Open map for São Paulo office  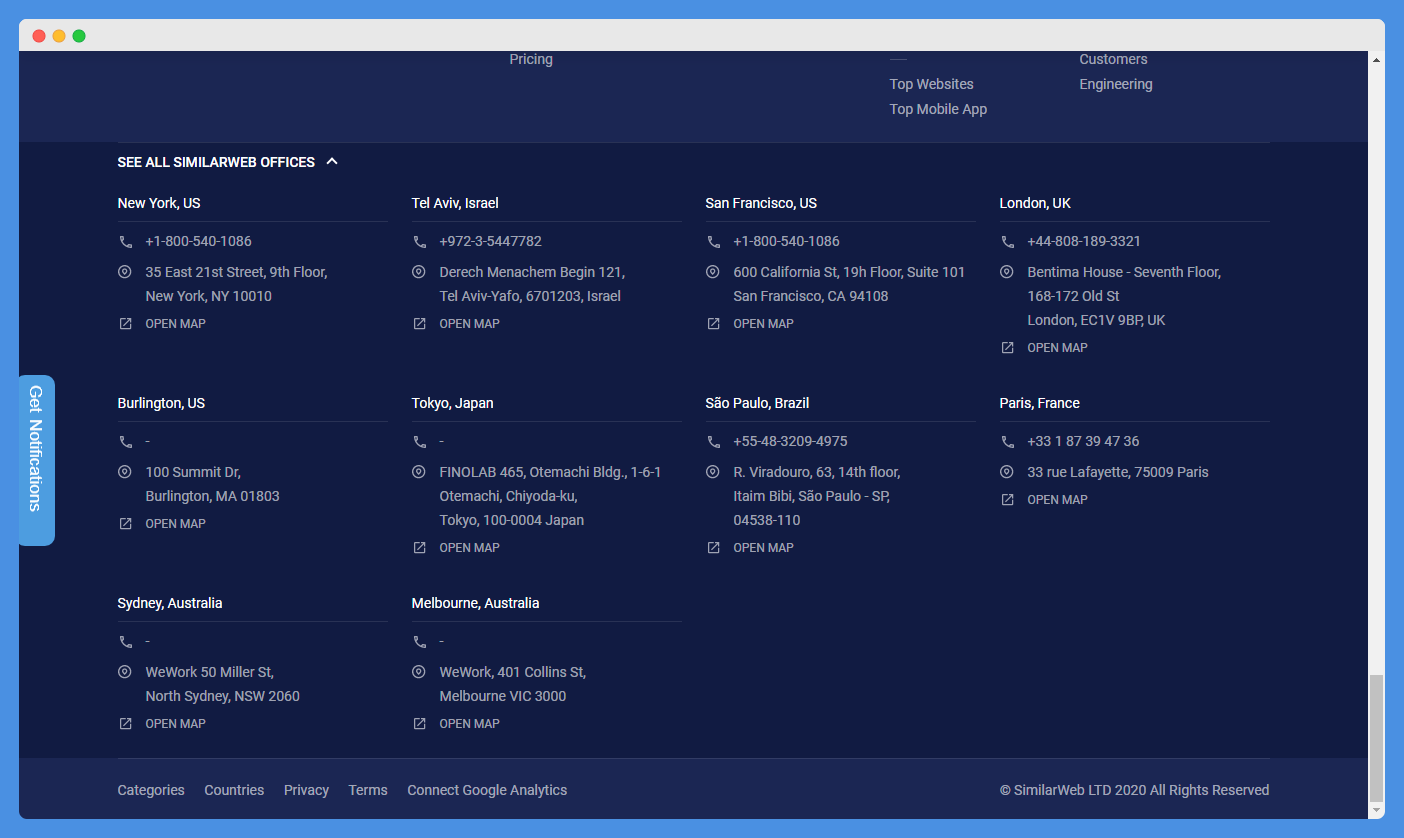763,548
